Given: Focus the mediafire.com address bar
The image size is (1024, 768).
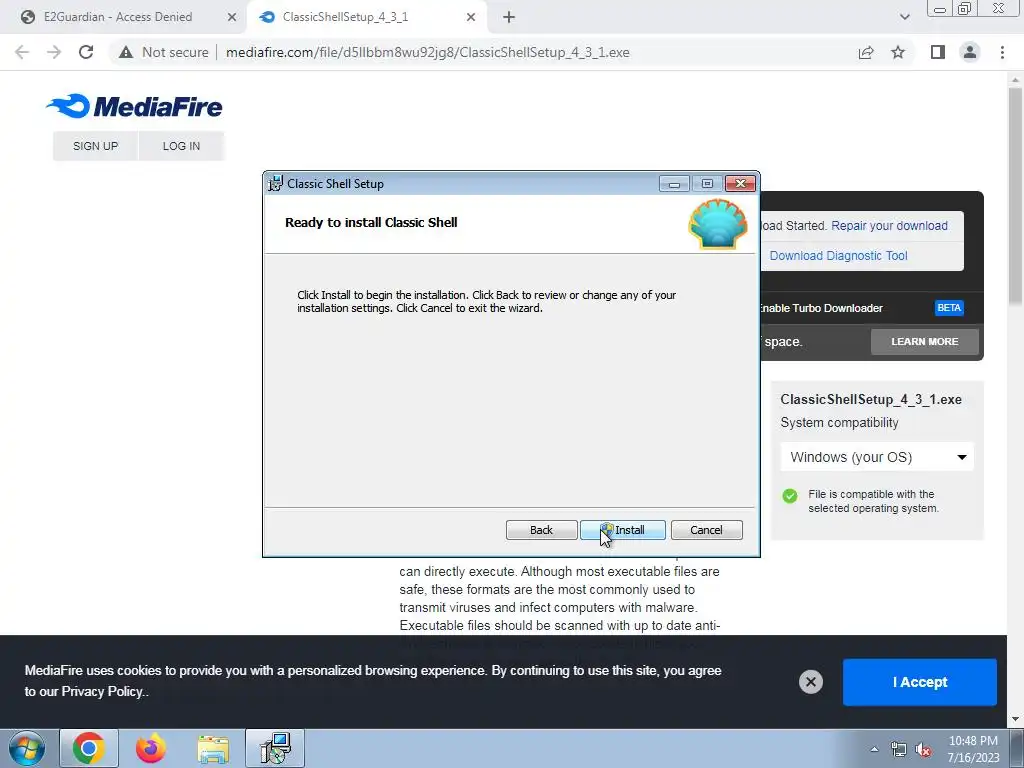Looking at the screenshot, I should click(428, 52).
